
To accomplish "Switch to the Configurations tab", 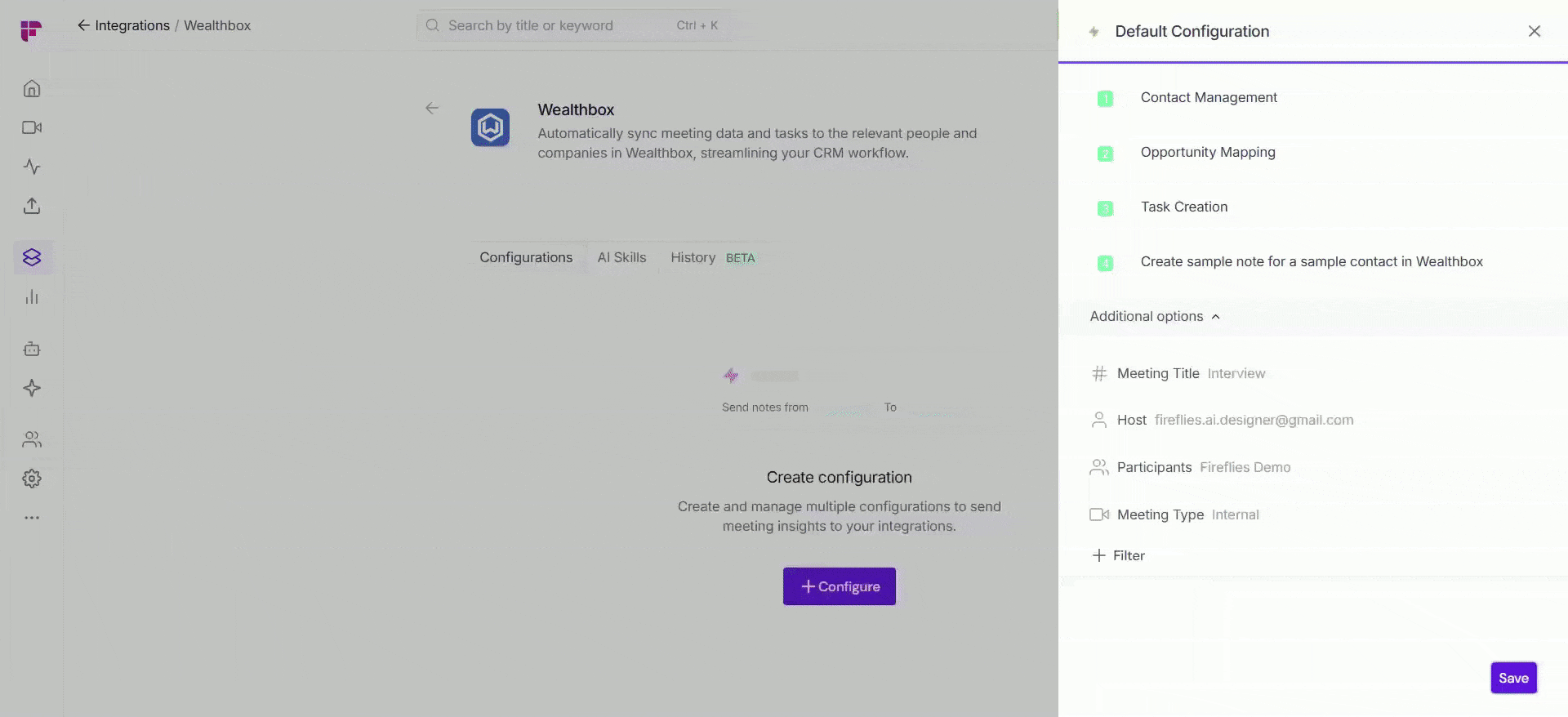I will [526, 257].
